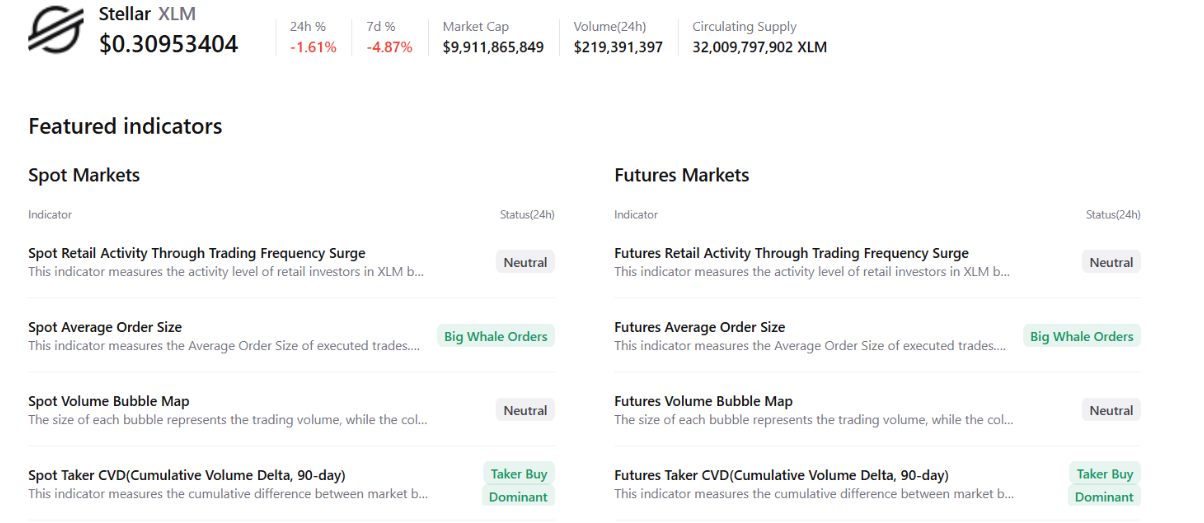
Task: Click Big Whale Orders badge under Futures Markets
Action: [x=1081, y=337]
